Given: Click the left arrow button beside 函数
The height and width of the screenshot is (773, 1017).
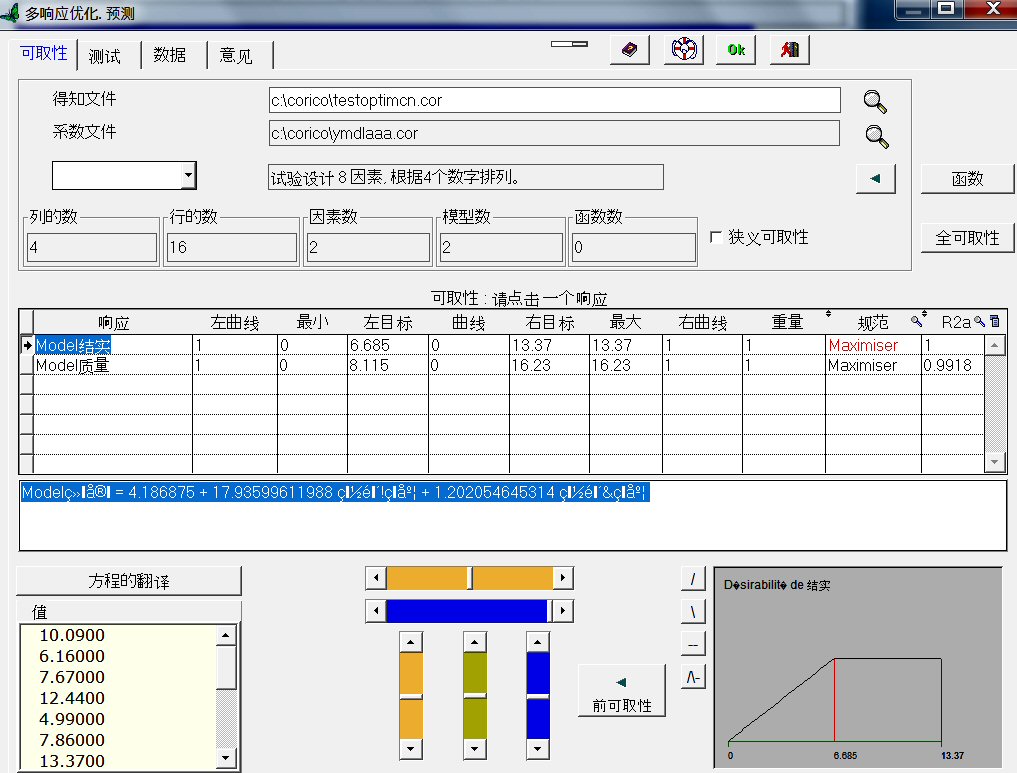Looking at the screenshot, I should [876, 179].
